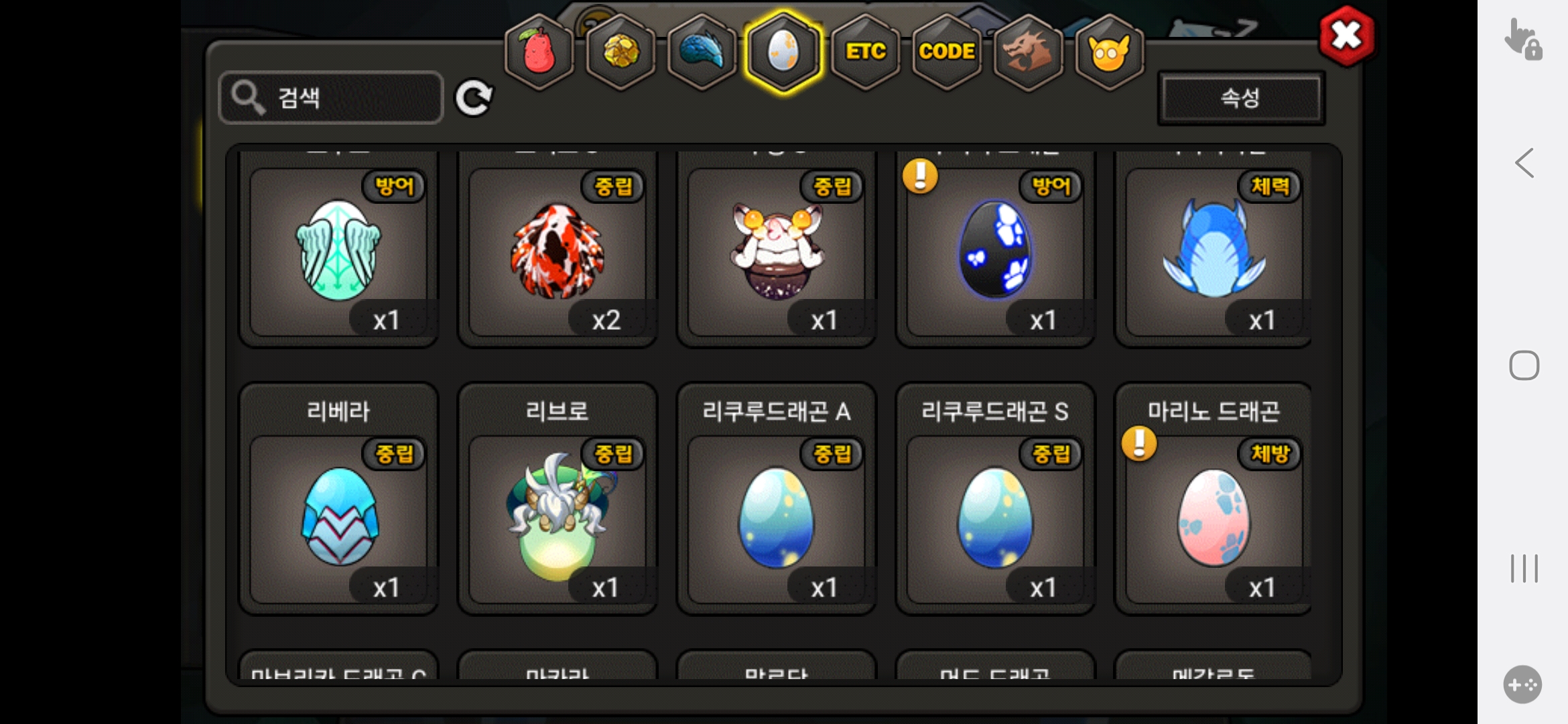Select the pink 마리노 드래곤 egg
This screenshot has width=1568, height=724.
[1214, 498]
